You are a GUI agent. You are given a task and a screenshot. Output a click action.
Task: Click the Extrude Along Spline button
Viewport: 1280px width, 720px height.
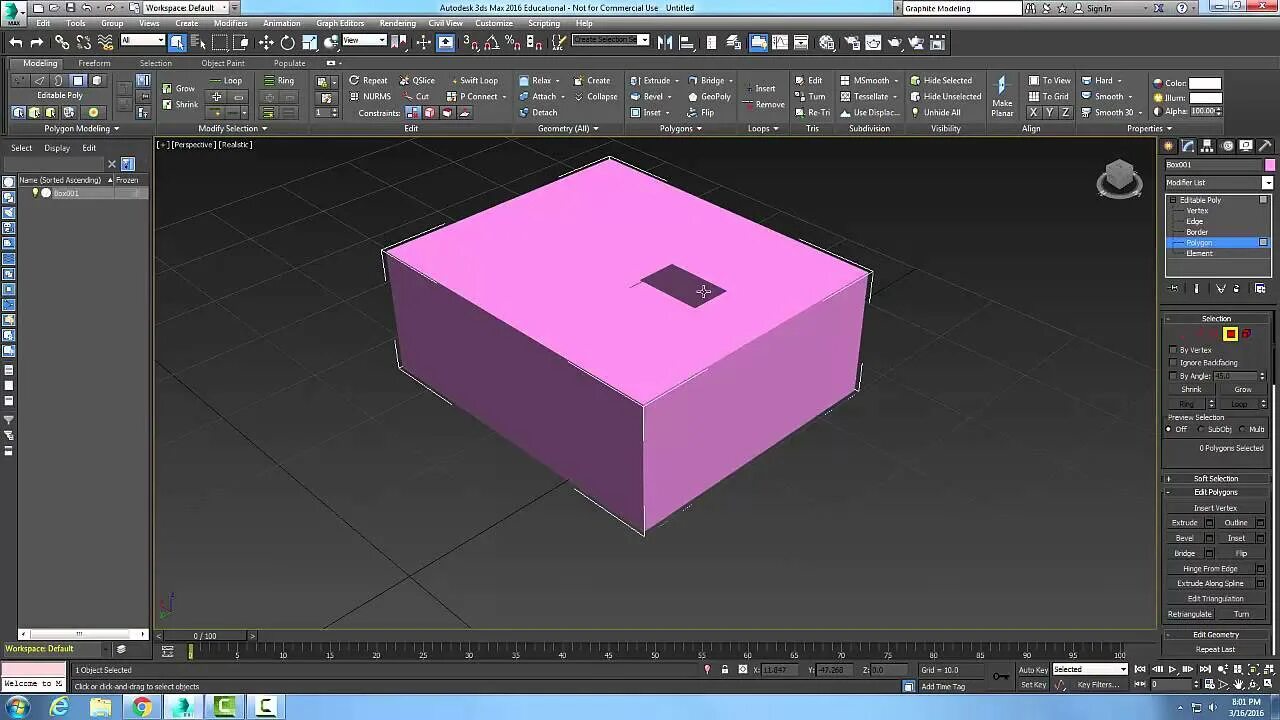coord(1210,583)
